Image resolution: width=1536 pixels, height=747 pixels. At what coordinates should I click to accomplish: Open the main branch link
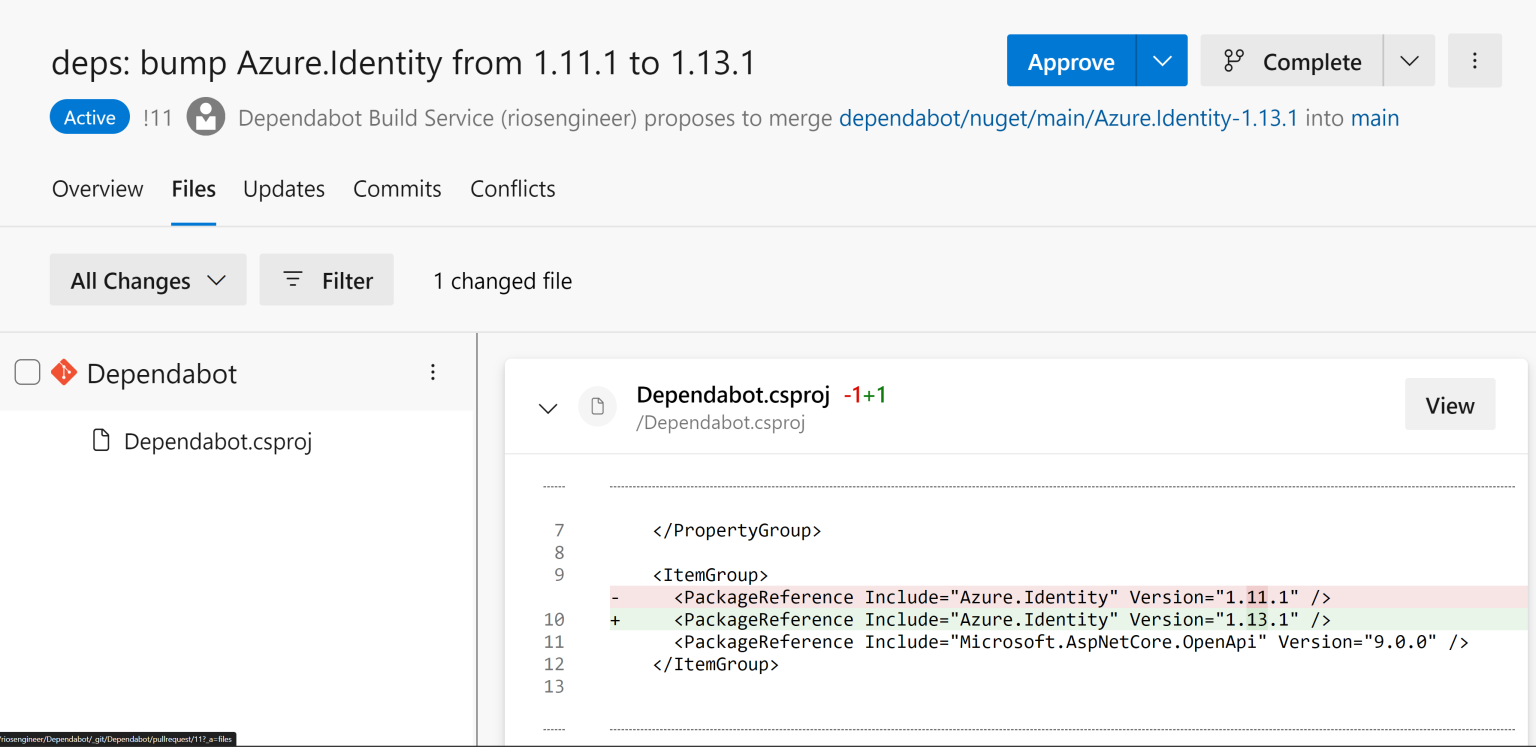point(1375,117)
